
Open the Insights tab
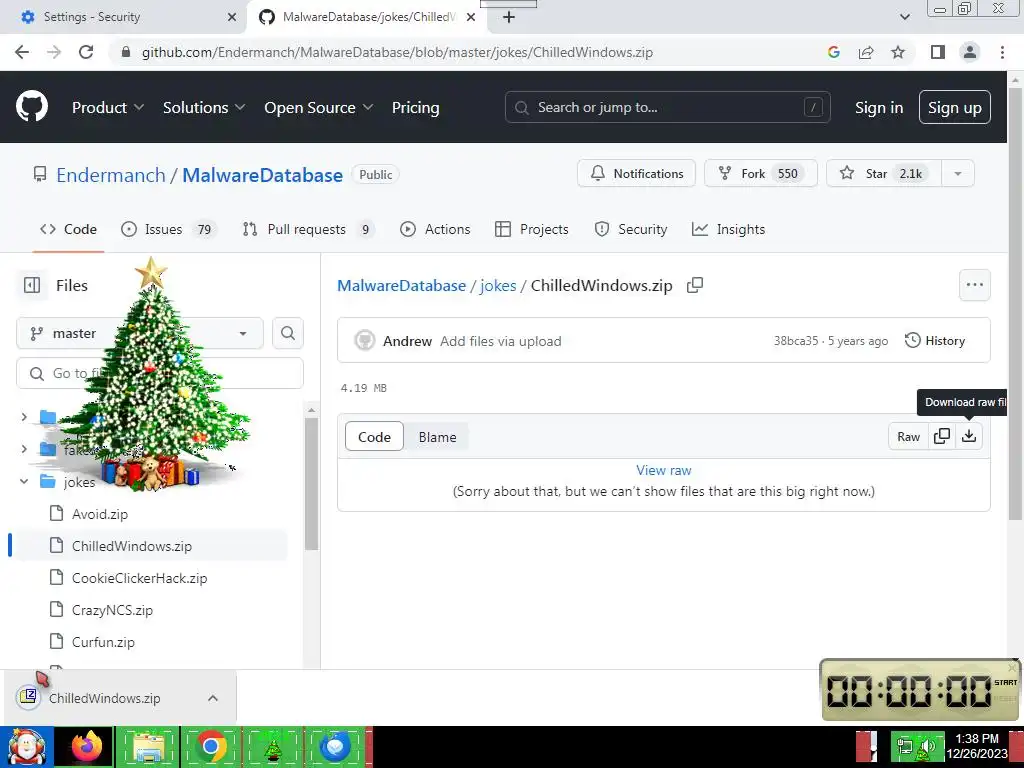pos(729,229)
